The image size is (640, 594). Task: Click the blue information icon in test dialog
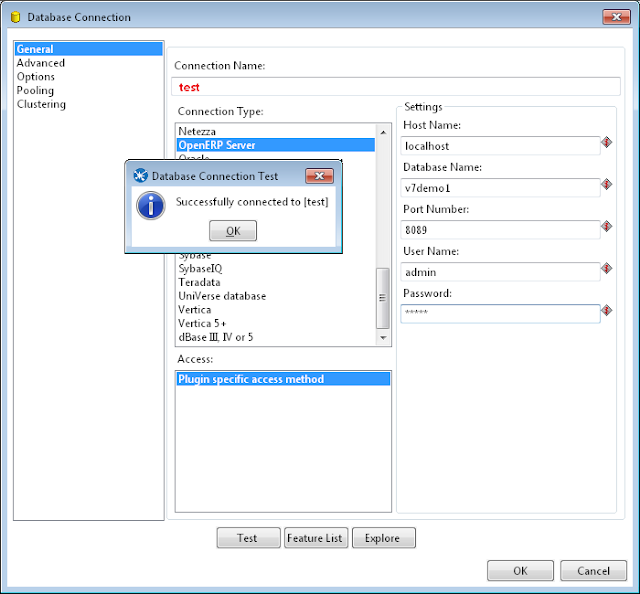(x=151, y=206)
